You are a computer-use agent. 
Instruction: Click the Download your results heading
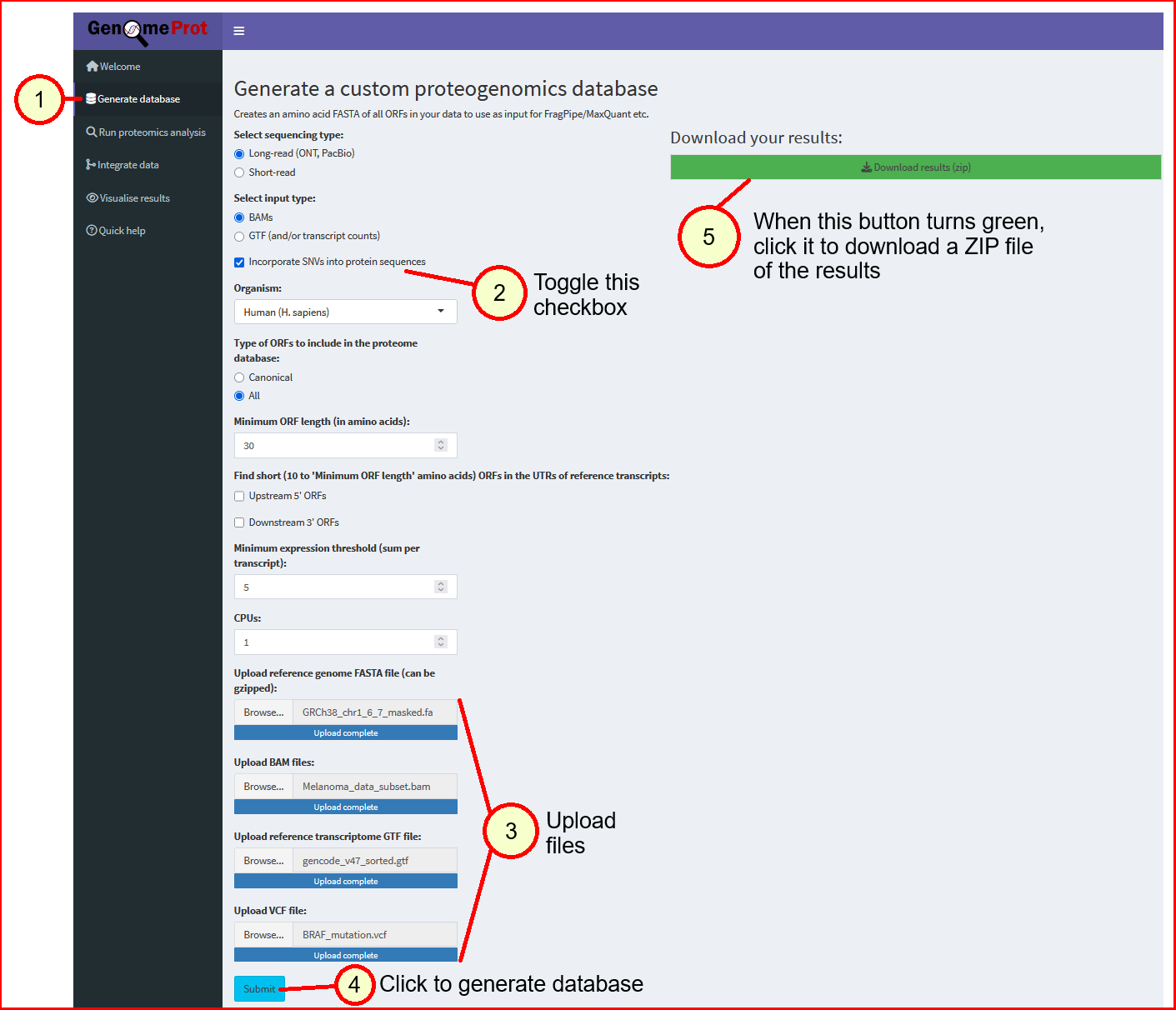(x=756, y=137)
